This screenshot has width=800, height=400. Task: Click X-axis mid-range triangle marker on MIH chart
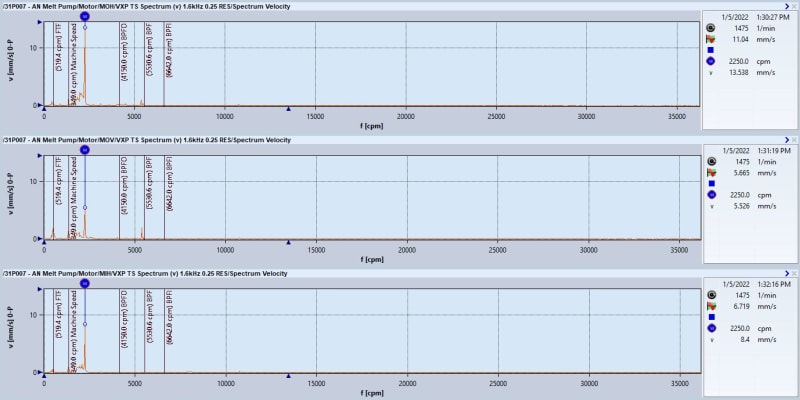click(288, 376)
